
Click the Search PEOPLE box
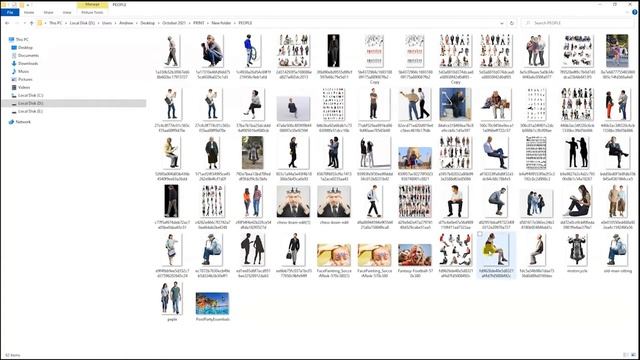578,23
